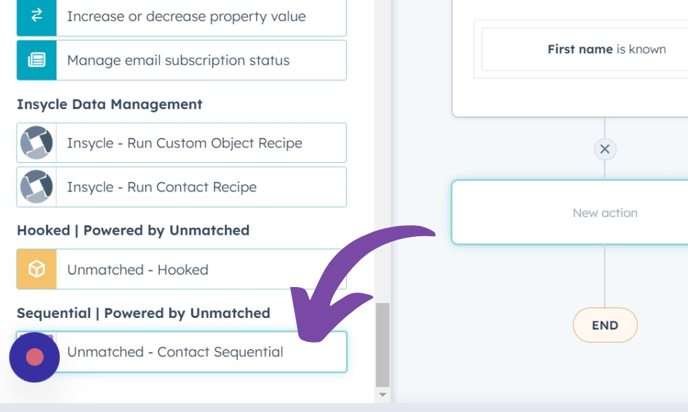This screenshot has height=412, width=688.
Task: Click the "Insycle Data Management" section heading
Action: (x=110, y=104)
